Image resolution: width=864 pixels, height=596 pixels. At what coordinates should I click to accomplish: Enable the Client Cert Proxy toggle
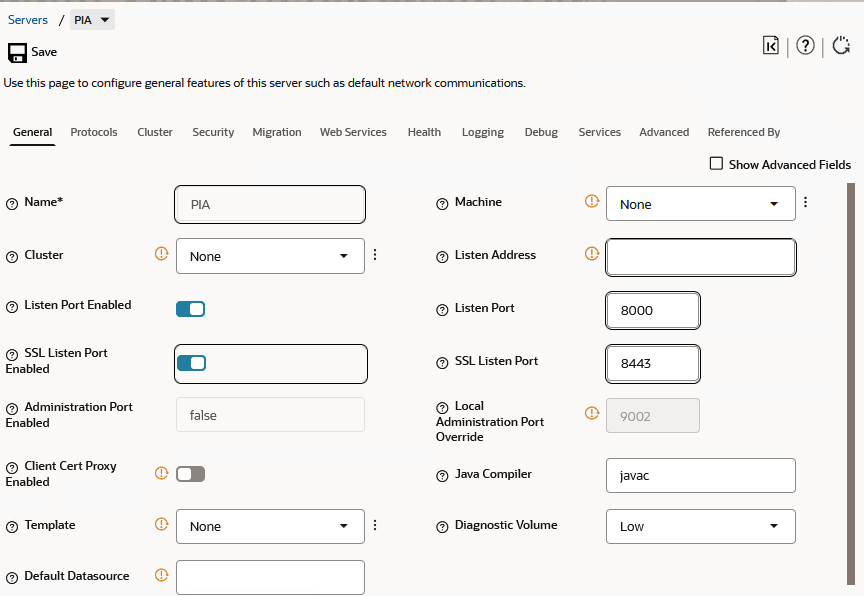(190, 473)
